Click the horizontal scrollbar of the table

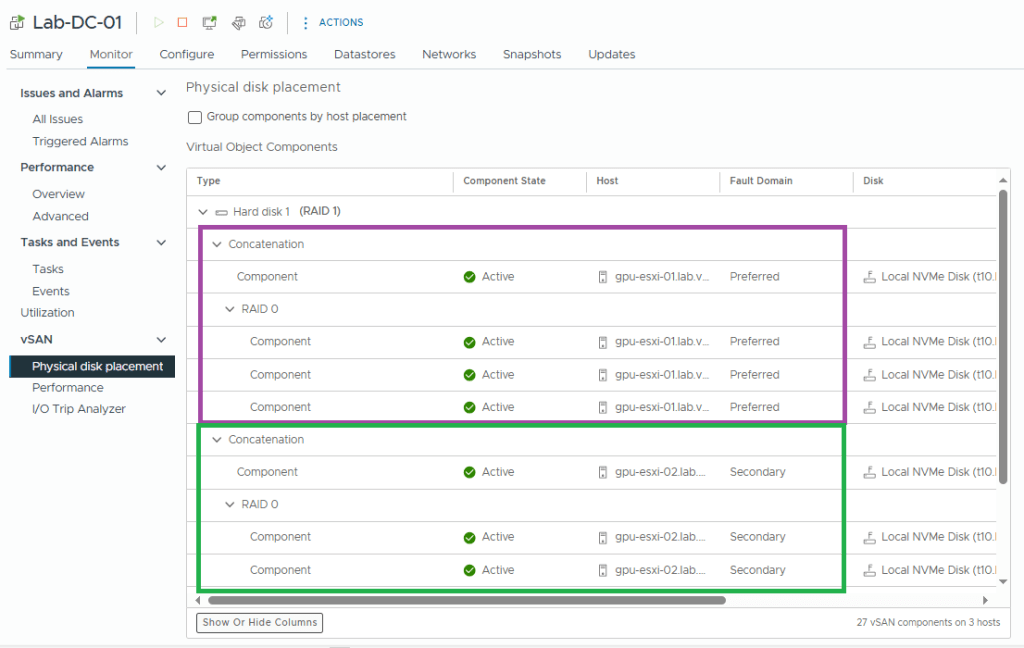pyautogui.click(x=466, y=601)
